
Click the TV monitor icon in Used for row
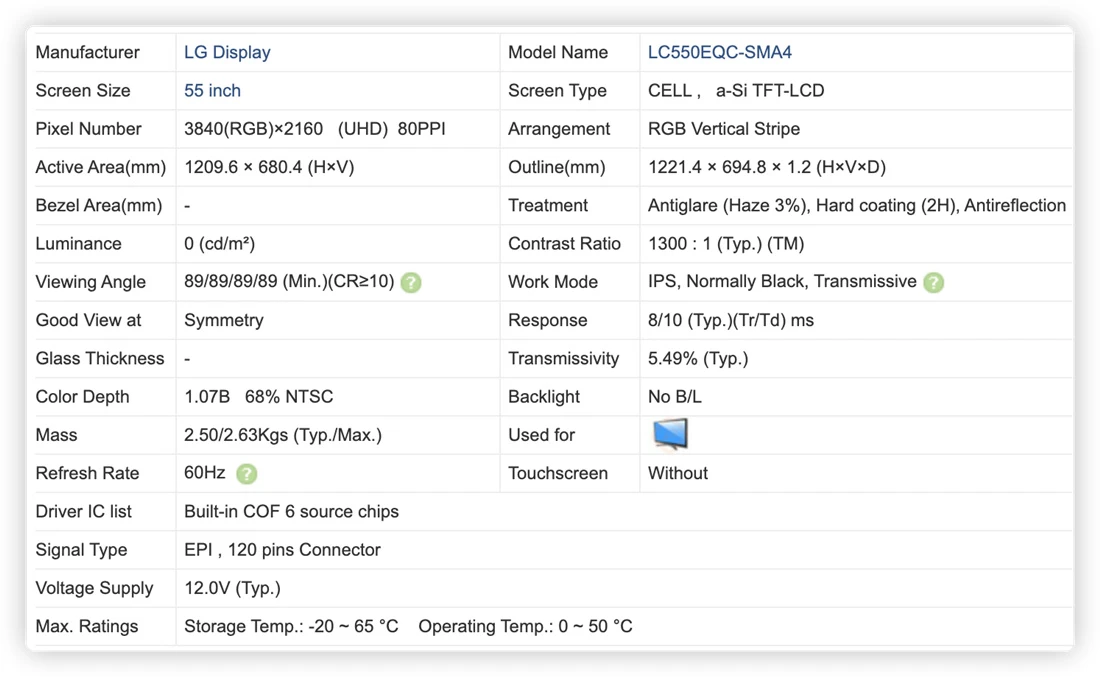[x=670, y=434]
